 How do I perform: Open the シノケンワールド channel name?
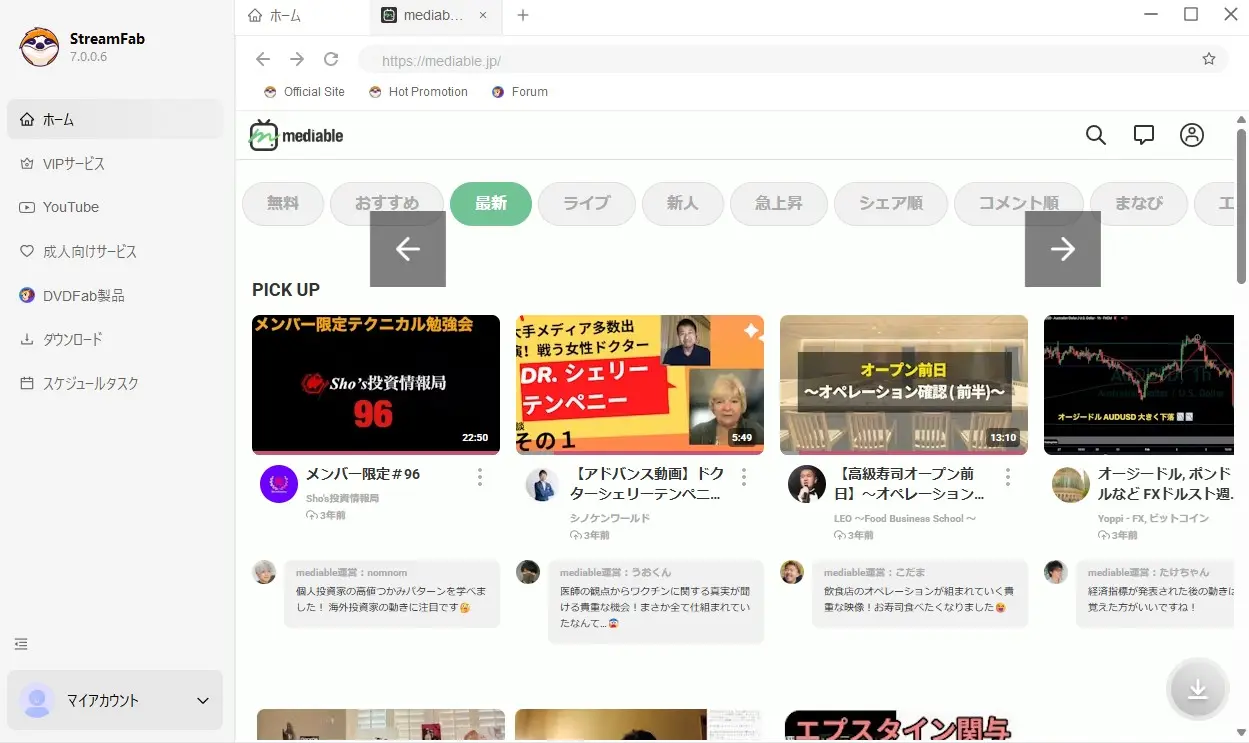click(x=610, y=518)
